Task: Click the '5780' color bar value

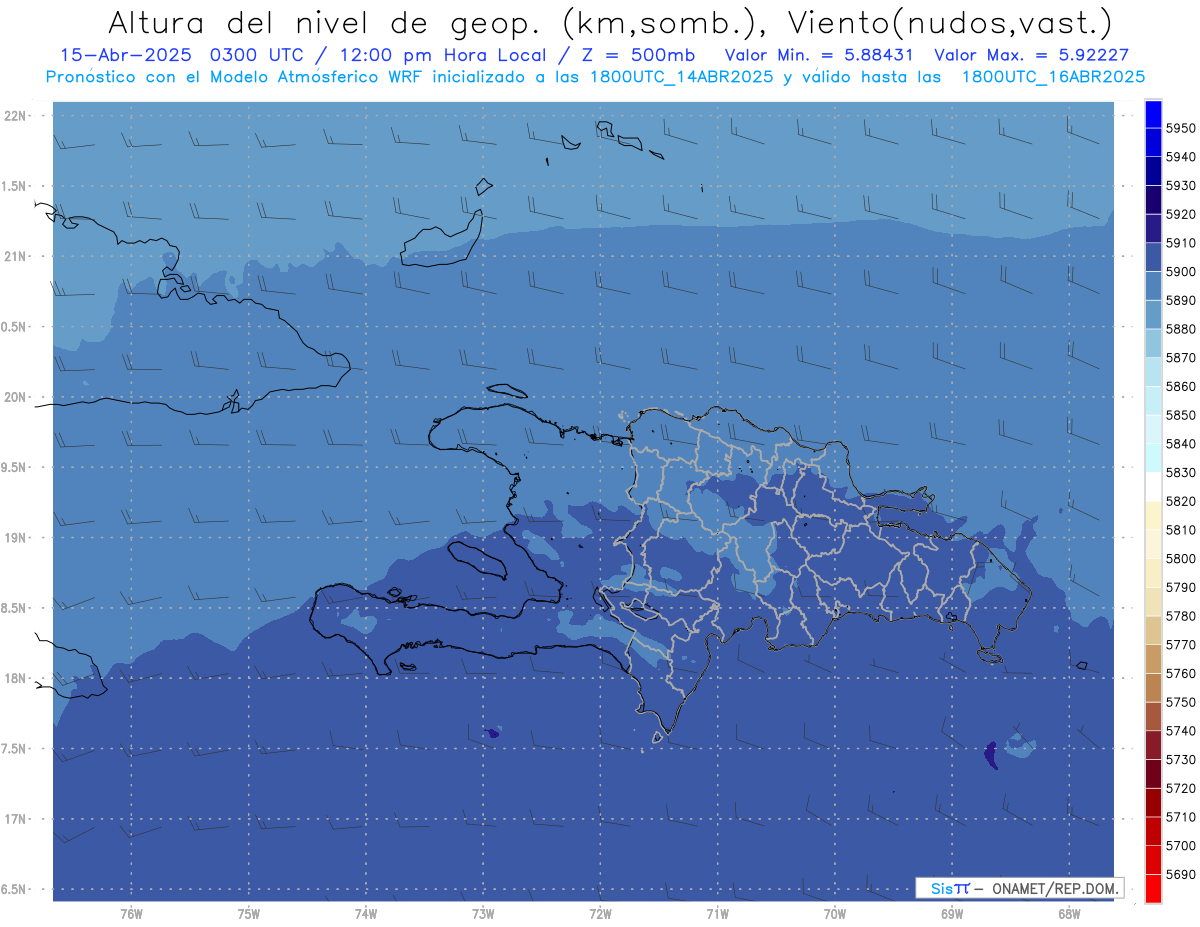Action: point(1181,616)
